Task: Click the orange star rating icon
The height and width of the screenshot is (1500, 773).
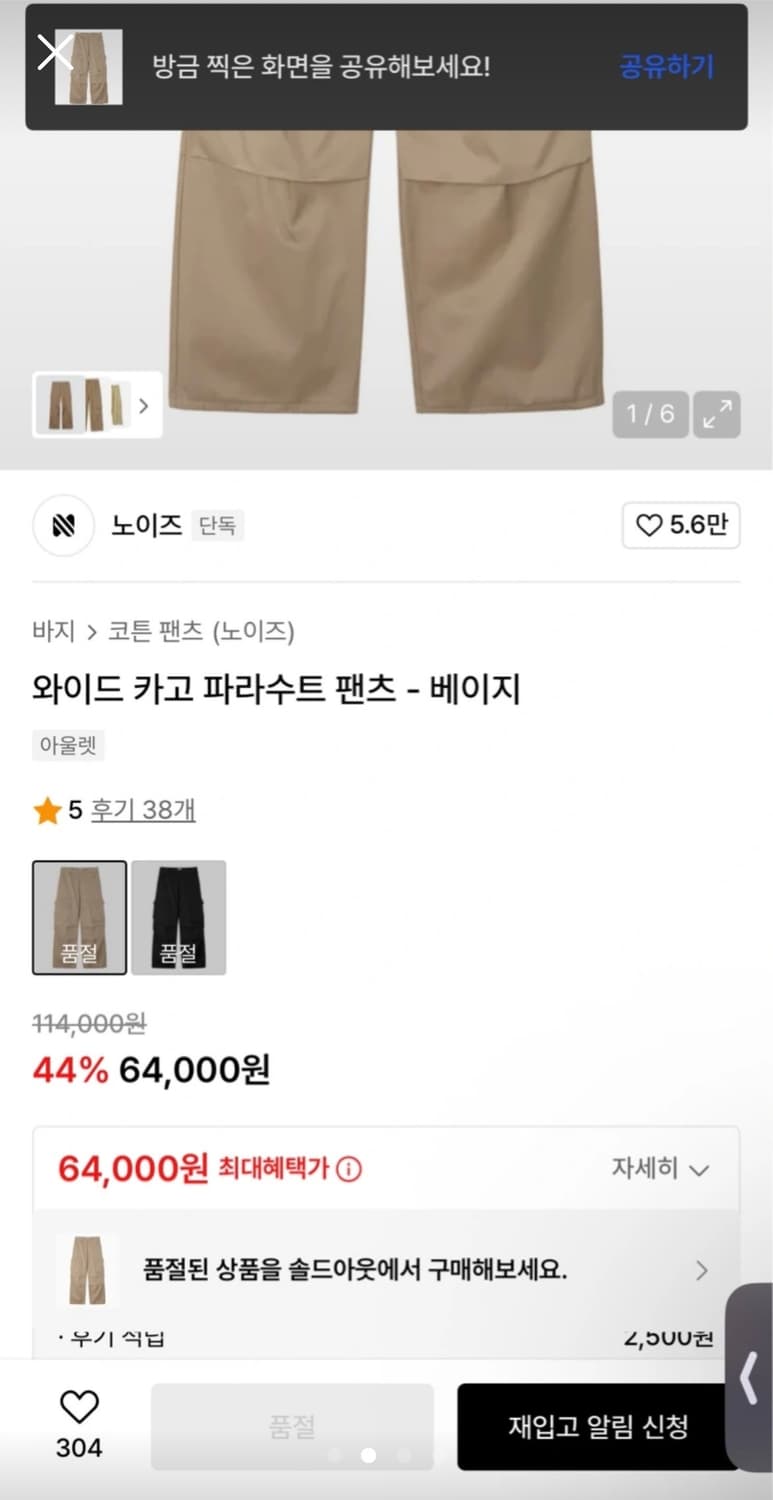Action: tap(47, 811)
